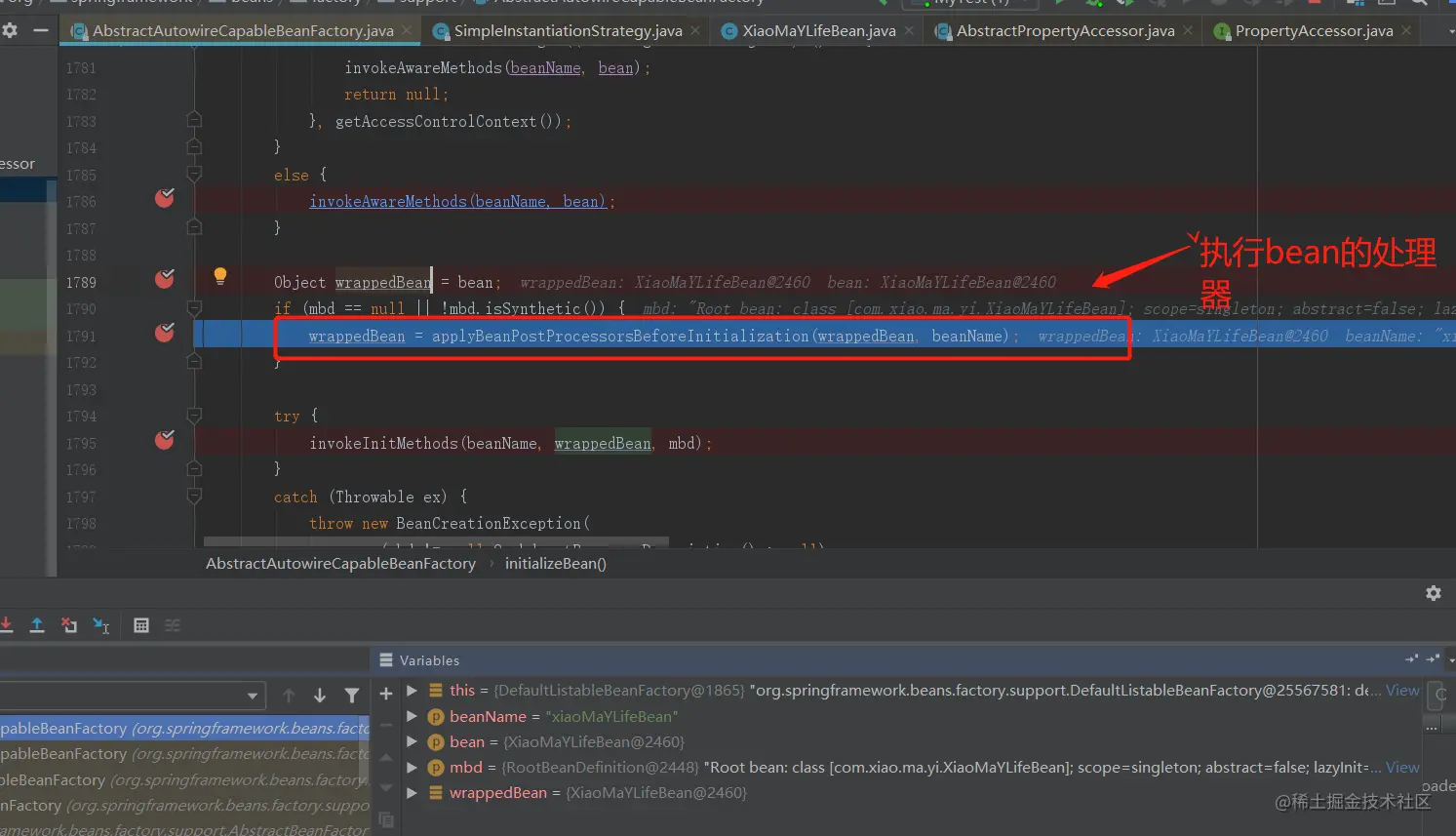Close the SimpleInstantiationStrategy.java tab

coord(695,31)
